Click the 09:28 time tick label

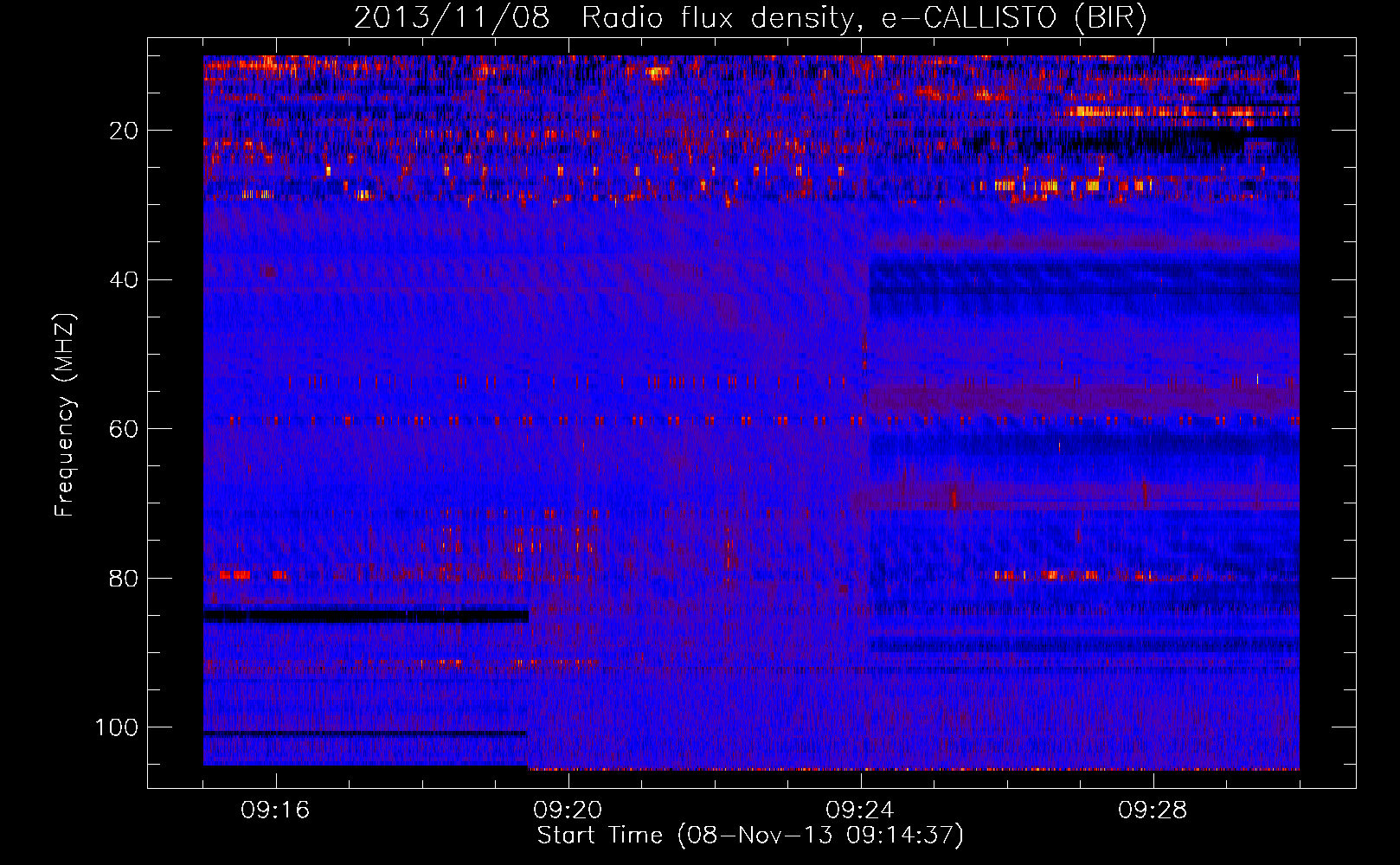tap(1153, 811)
